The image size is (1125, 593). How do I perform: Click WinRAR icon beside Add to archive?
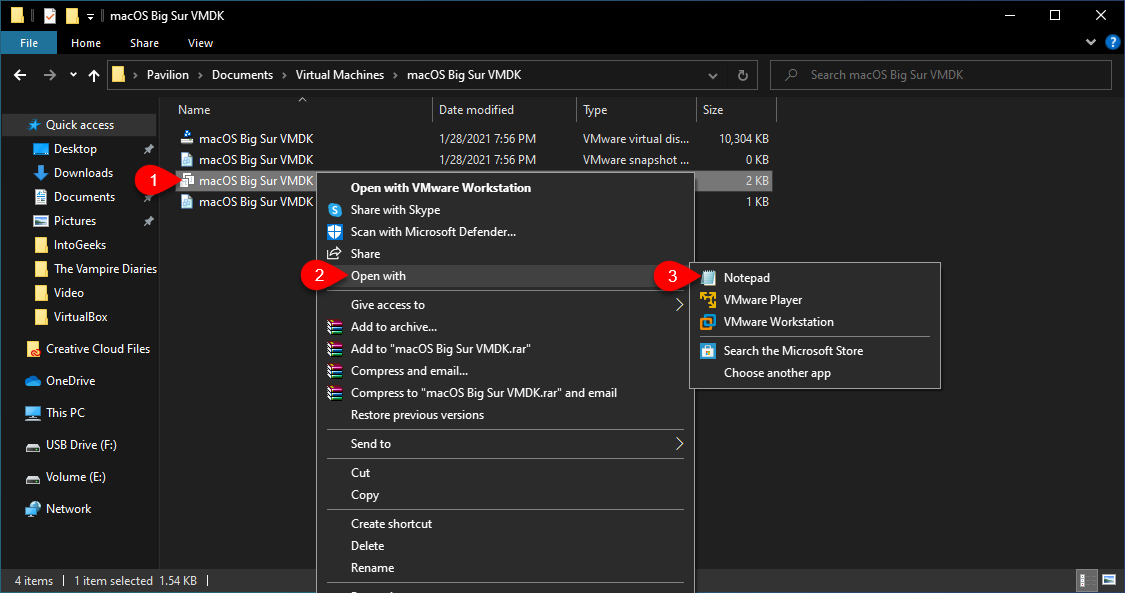point(334,327)
